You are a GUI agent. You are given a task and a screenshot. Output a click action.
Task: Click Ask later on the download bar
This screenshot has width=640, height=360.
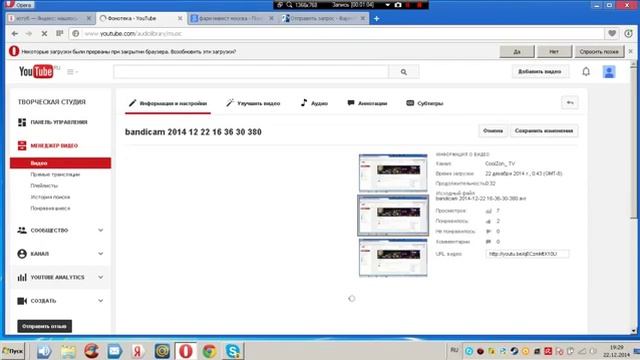[599, 51]
